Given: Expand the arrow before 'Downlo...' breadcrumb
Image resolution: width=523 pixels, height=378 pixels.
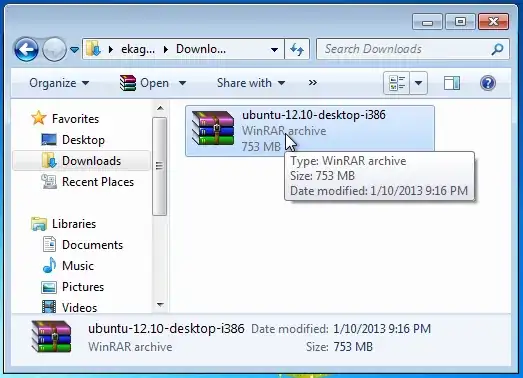Looking at the screenshot, I should click(x=166, y=50).
